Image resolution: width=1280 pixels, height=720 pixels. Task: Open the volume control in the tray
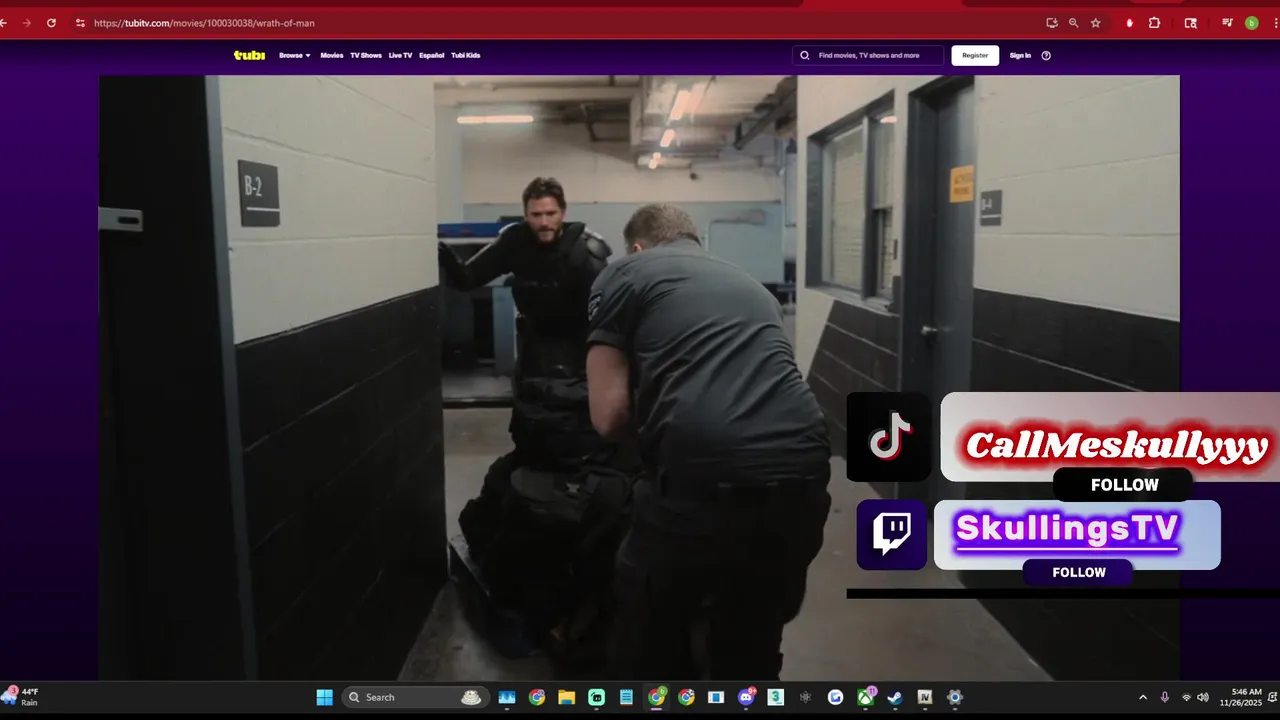coord(1203,697)
